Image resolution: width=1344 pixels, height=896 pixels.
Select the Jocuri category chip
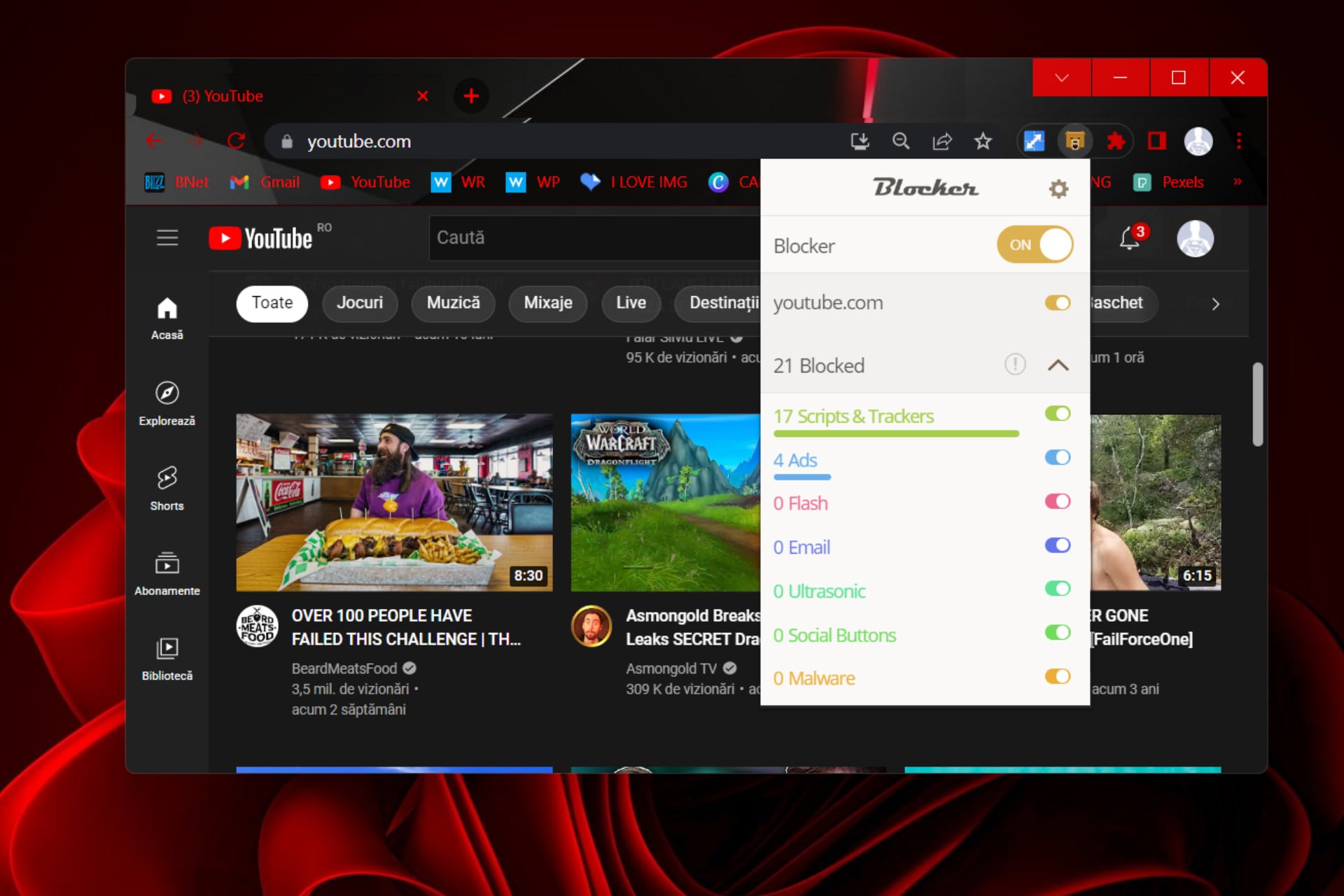[360, 303]
